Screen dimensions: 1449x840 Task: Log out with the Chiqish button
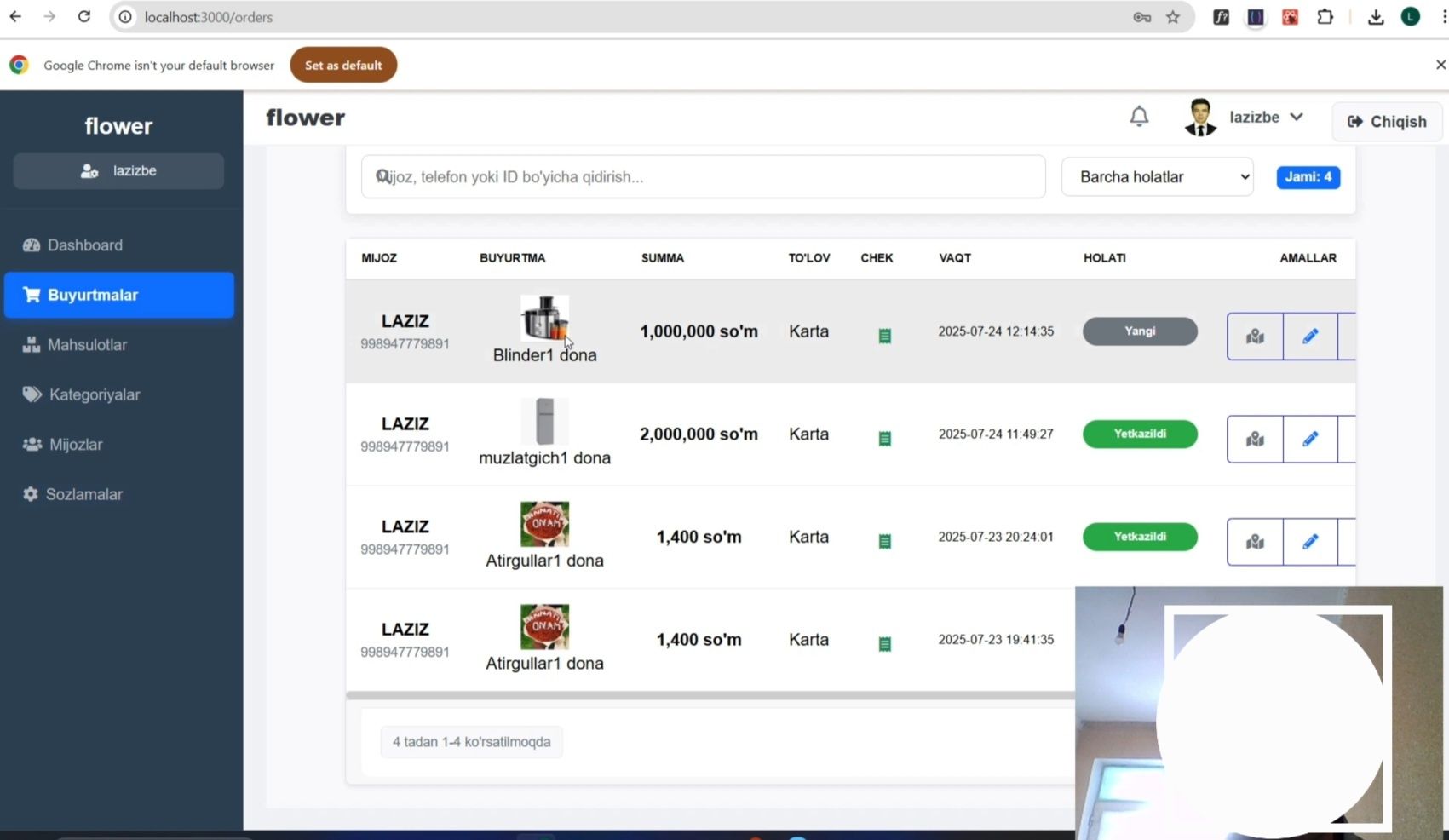point(1386,122)
